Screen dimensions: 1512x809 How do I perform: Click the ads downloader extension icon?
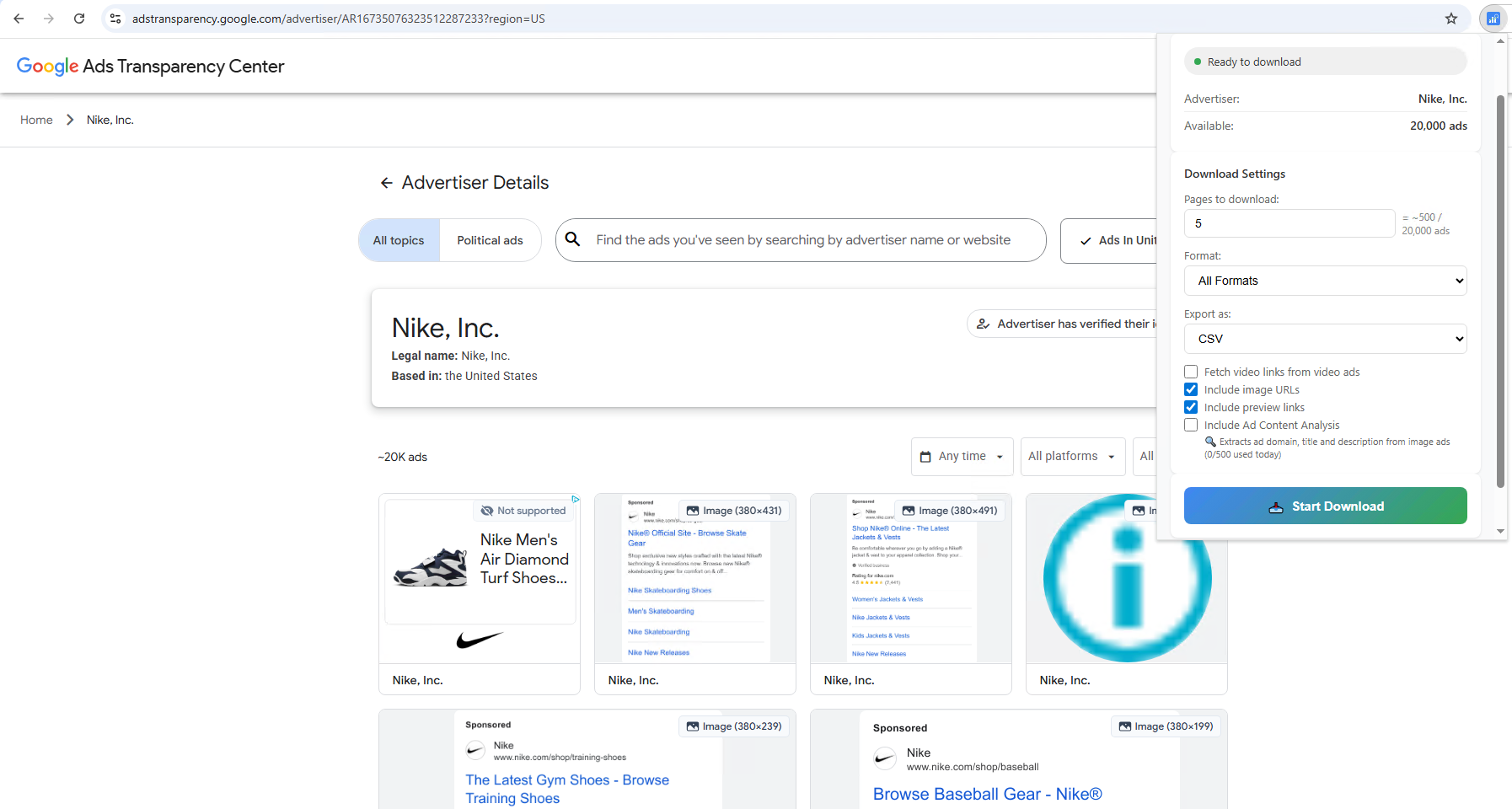(1493, 19)
